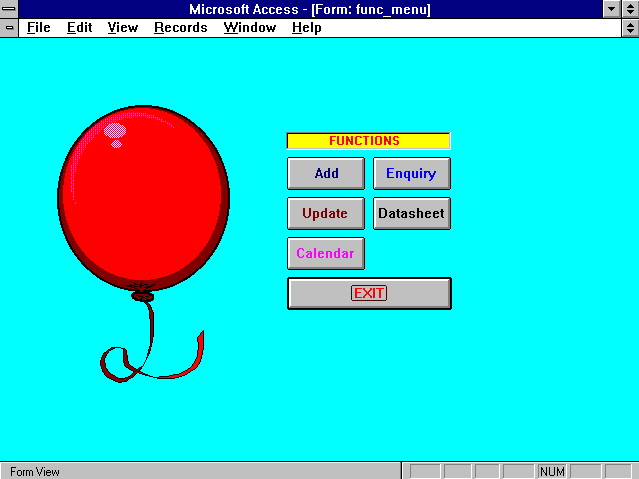Open the form document control menu box

coord(9,28)
